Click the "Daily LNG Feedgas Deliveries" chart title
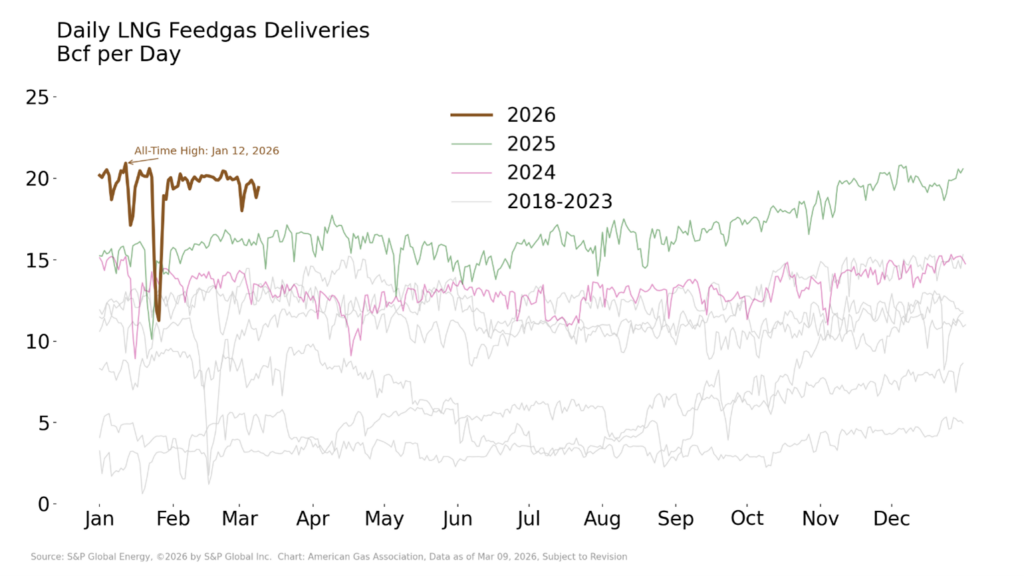This screenshot has width=1024, height=576. pos(213,31)
